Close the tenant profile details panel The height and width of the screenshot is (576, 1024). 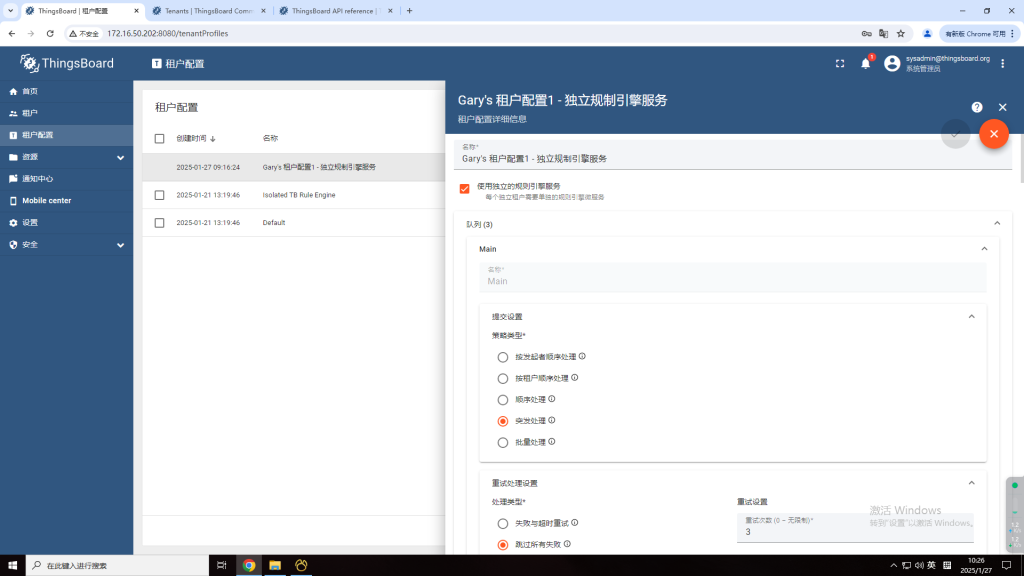(x=1002, y=107)
